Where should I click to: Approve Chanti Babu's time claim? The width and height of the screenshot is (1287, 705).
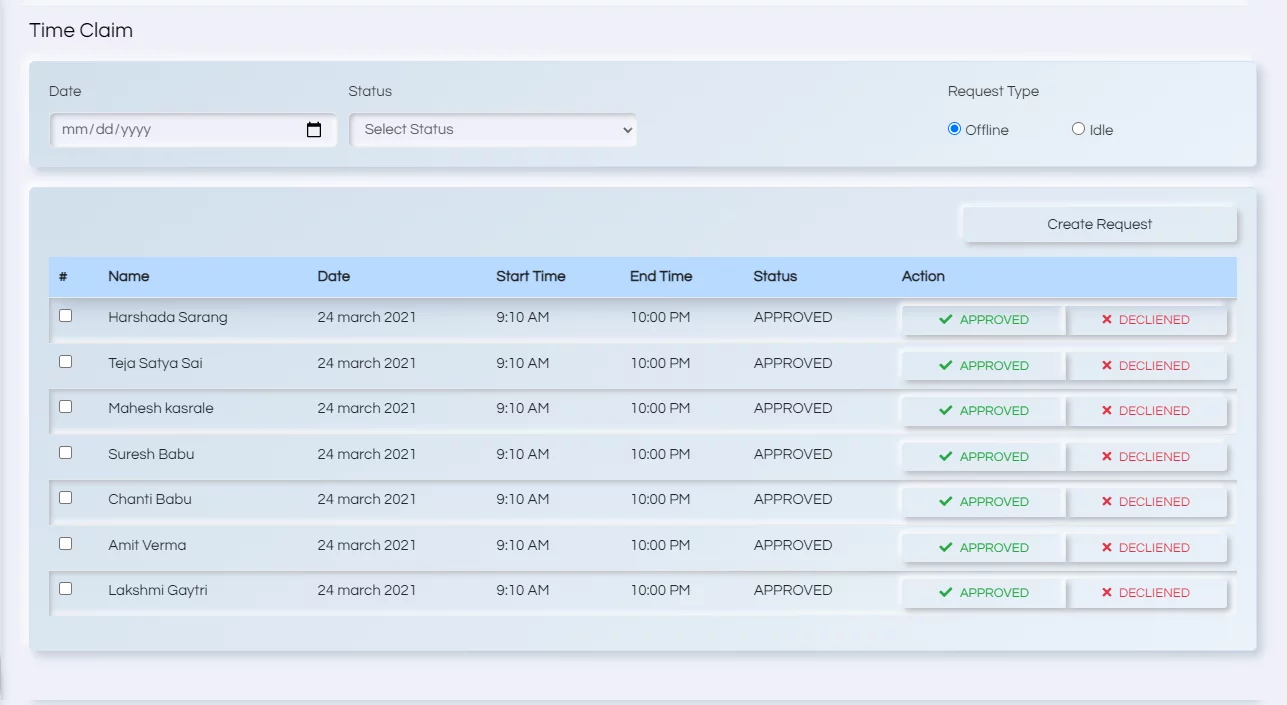[983, 502]
